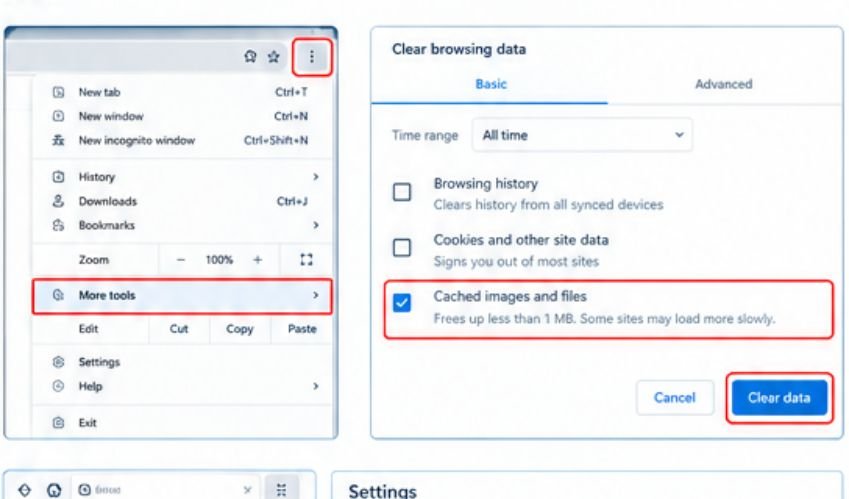849x499 pixels.
Task: Click the Clear data button
Action: 779,398
